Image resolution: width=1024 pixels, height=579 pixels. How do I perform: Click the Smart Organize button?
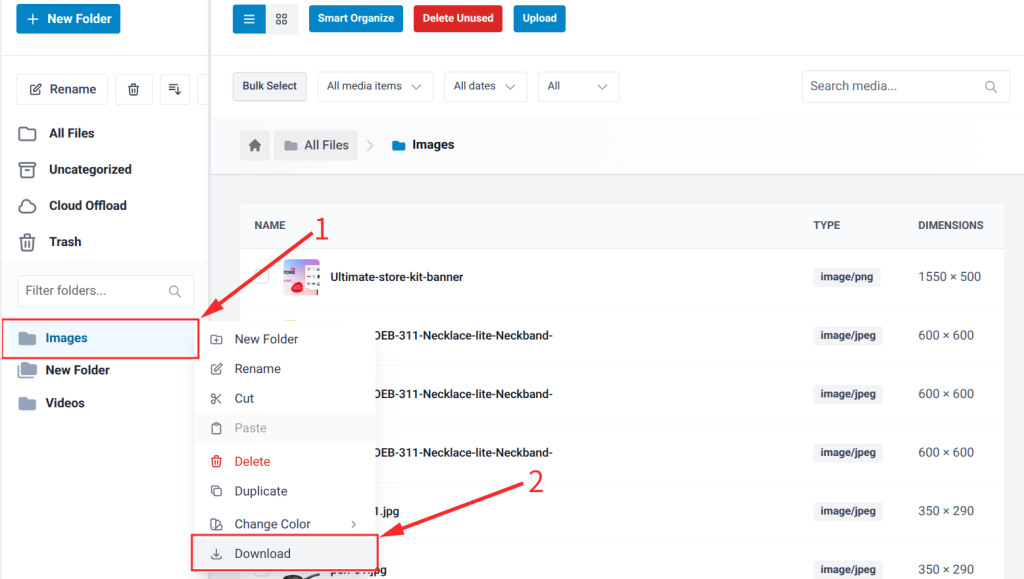pos(355,19)
